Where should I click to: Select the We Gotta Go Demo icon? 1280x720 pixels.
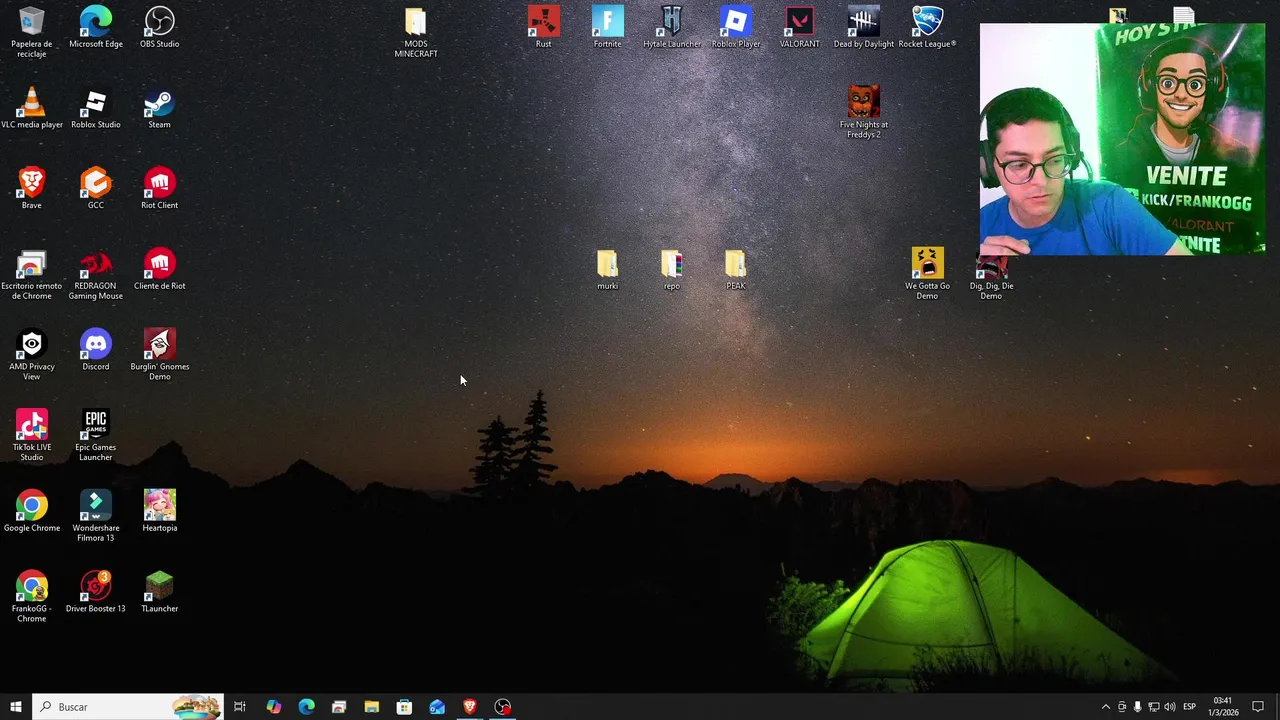(x=928, y=274)
